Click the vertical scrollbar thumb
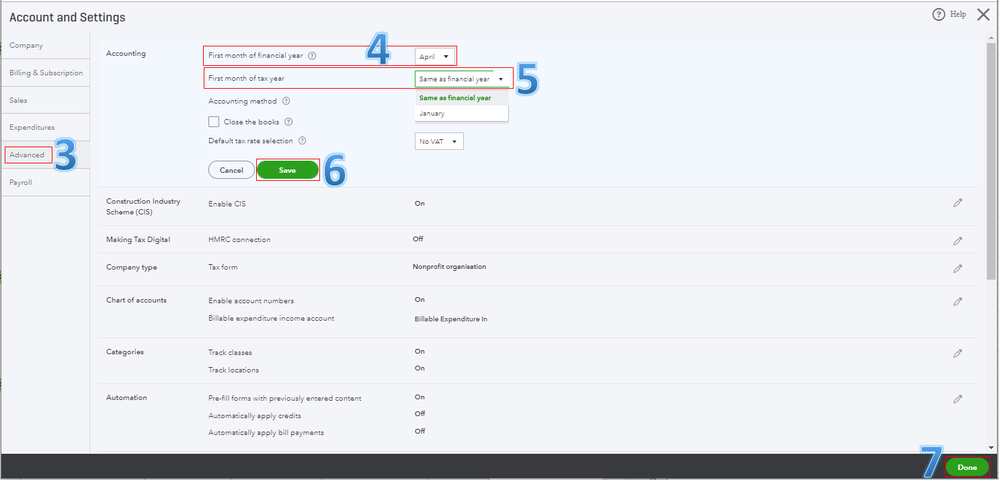The height and width of the screenshot is (480, 999). click(992, 159)
